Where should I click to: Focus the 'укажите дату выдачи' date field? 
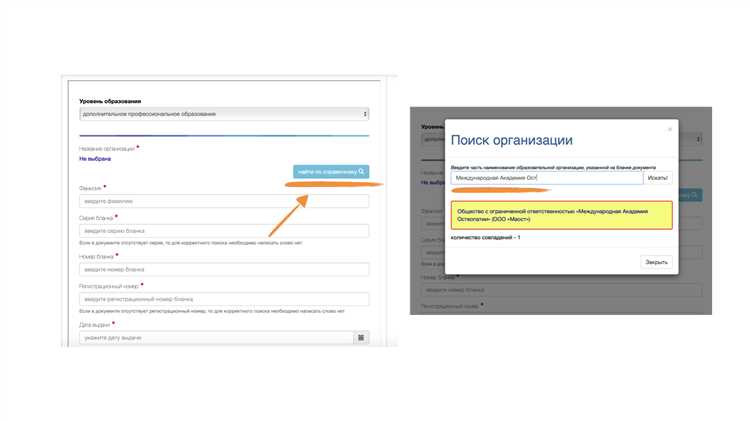(x=216, y=338)
